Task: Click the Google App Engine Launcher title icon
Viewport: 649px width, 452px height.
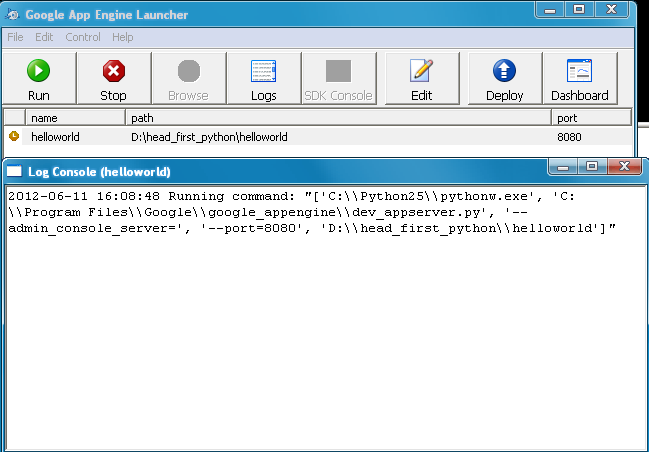Action: (x=12, y=14)
